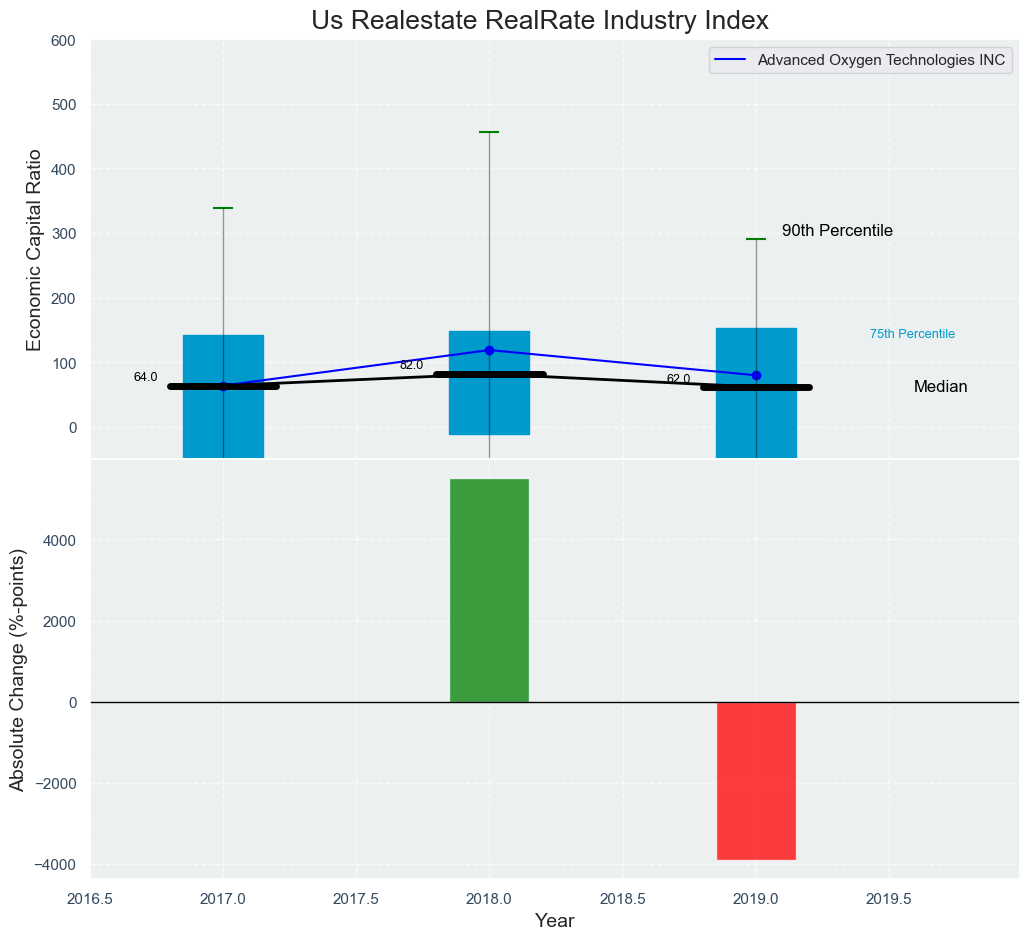Select the blue data point at 2018

(489, 350)
